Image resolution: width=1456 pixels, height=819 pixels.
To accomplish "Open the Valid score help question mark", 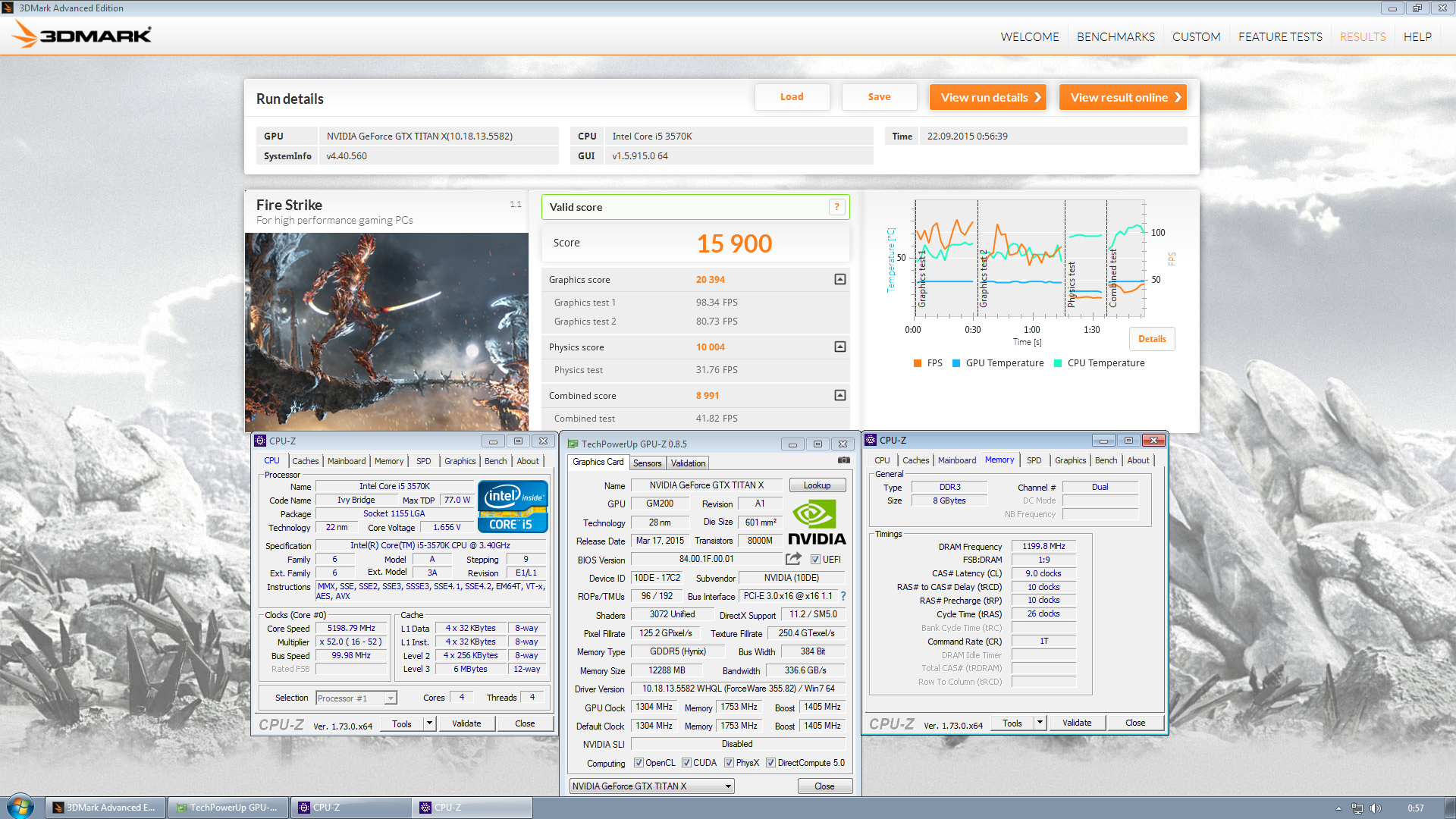I will click(836, 207).
